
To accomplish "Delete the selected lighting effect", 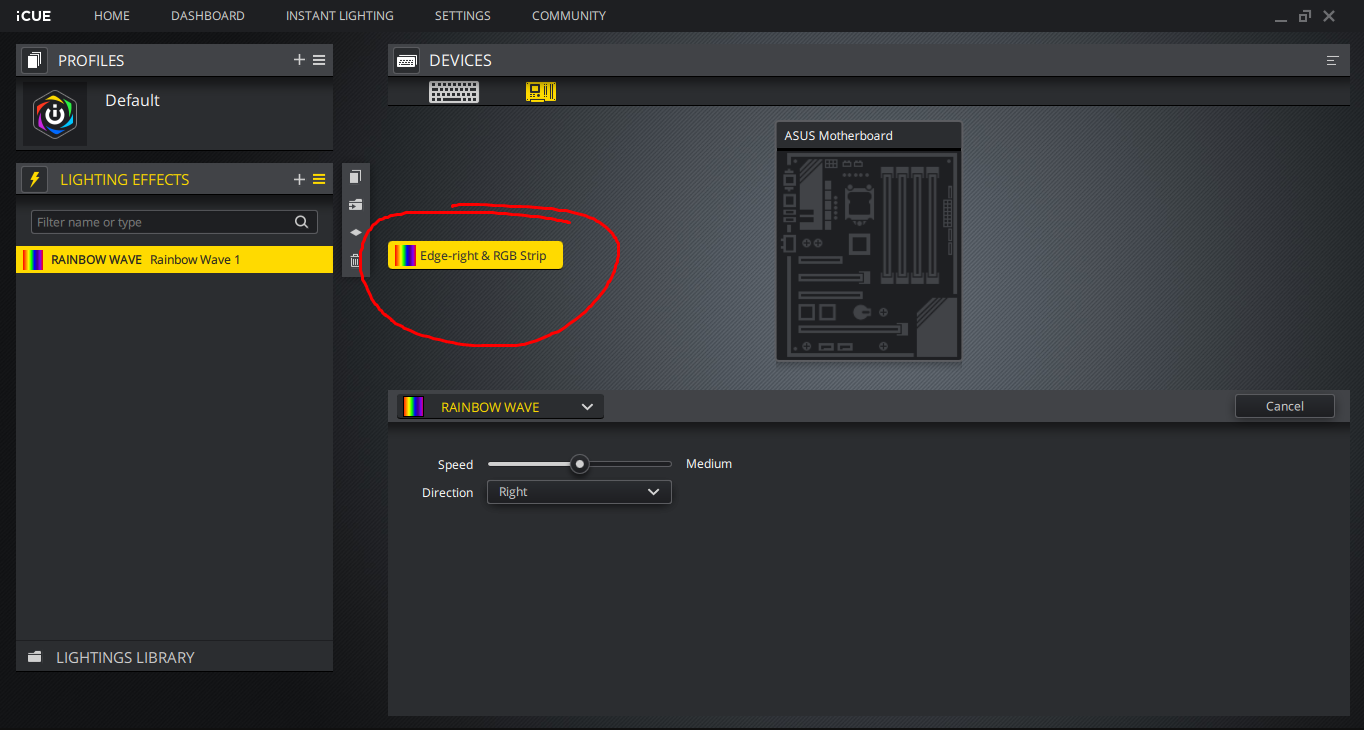I will click(355, 260).
